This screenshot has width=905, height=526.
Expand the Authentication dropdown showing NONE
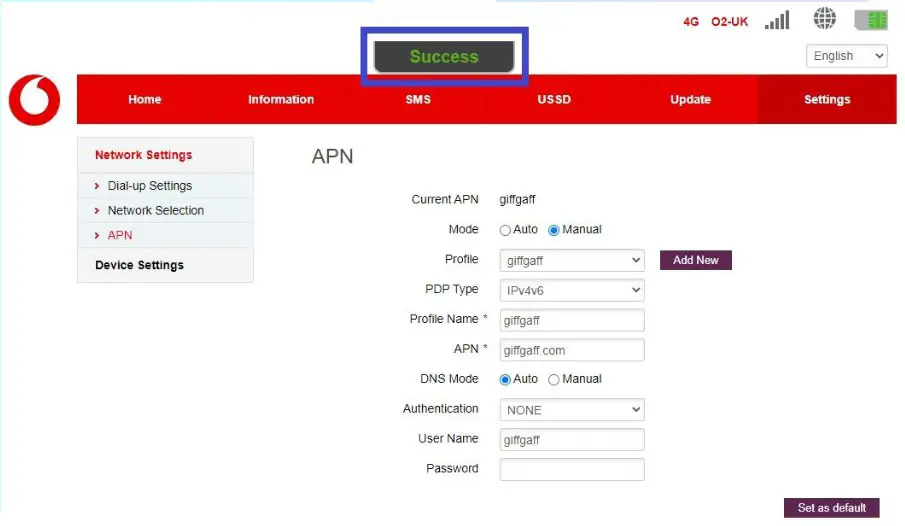coord(572,410)
